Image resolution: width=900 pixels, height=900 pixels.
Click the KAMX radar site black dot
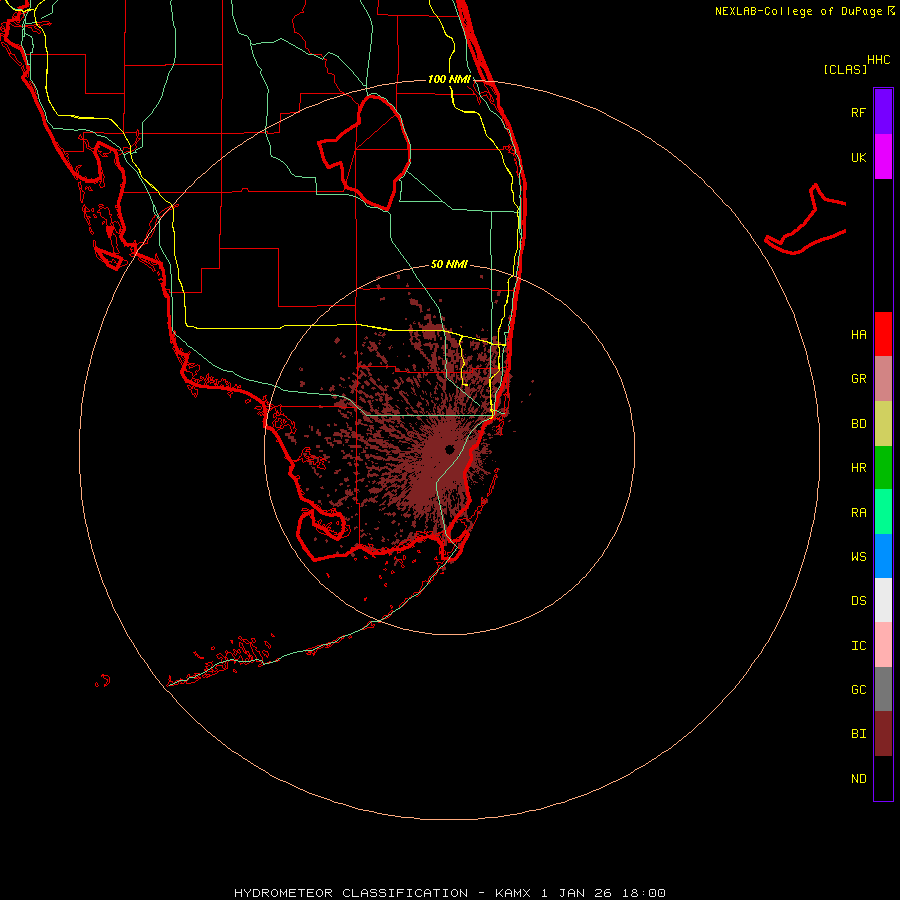point(449,449)
